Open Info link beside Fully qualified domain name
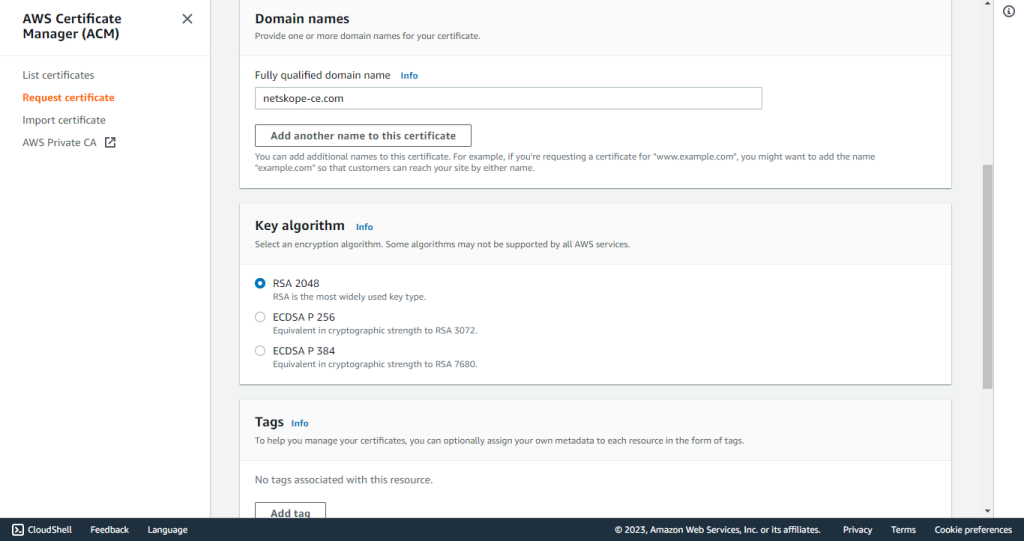Viewport: 1024px width, 541px height. tap(409, 76)
